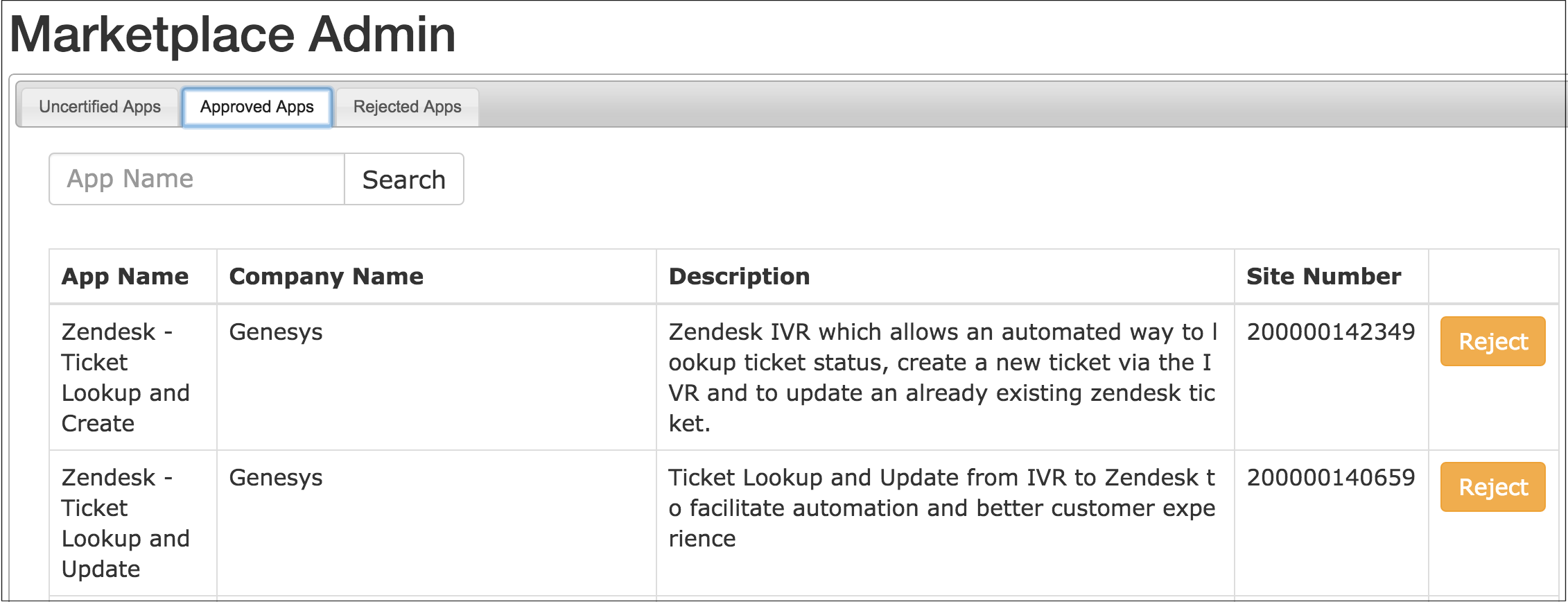1568x602 pixels.
Task: Click the Marketplace Admin page heading
Action: coord(233,35)
